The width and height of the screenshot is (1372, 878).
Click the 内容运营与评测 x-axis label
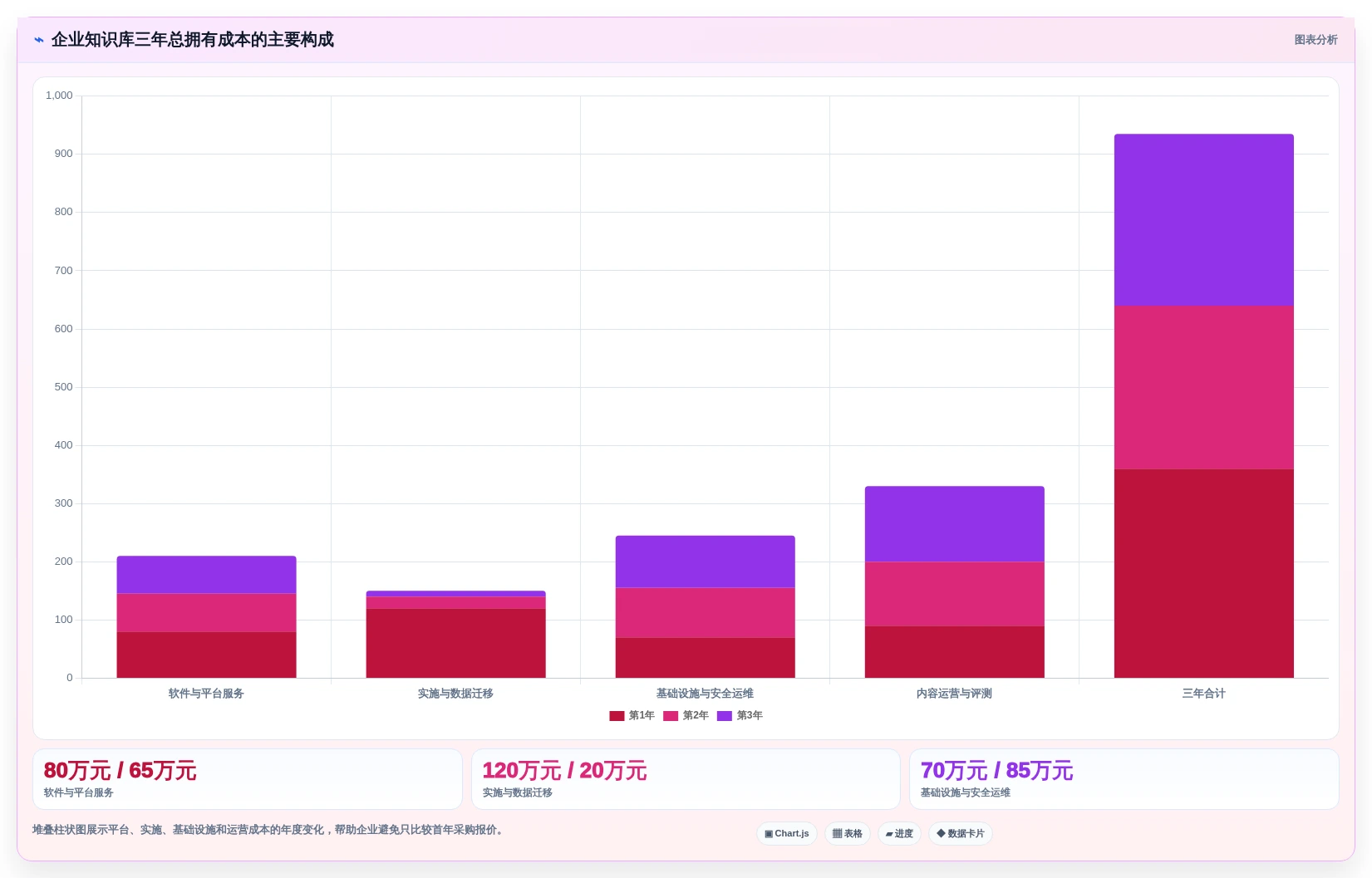pos(954,694)
